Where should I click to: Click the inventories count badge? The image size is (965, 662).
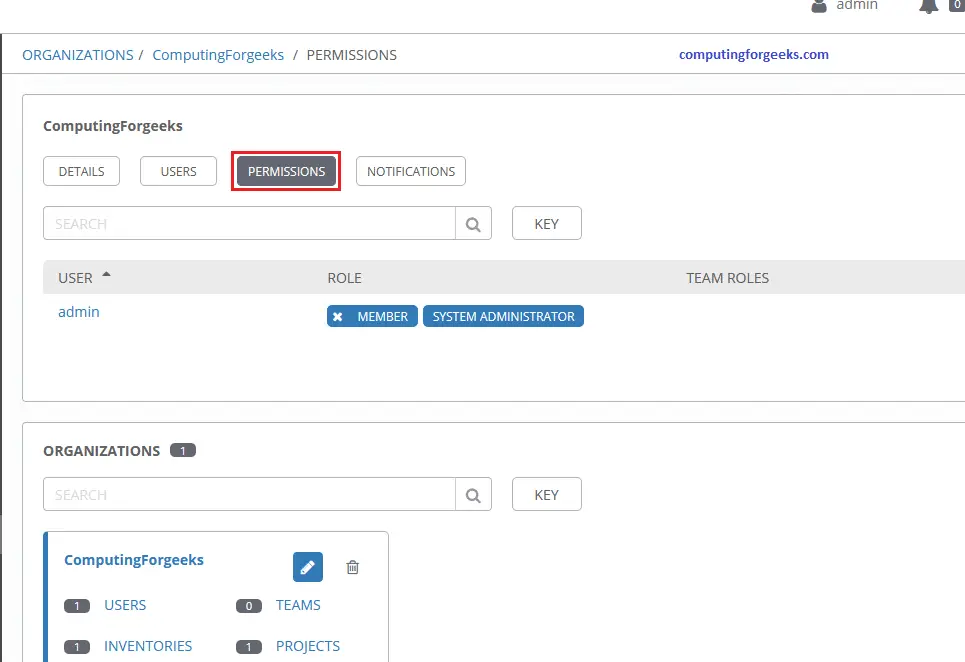pos(77,647)
